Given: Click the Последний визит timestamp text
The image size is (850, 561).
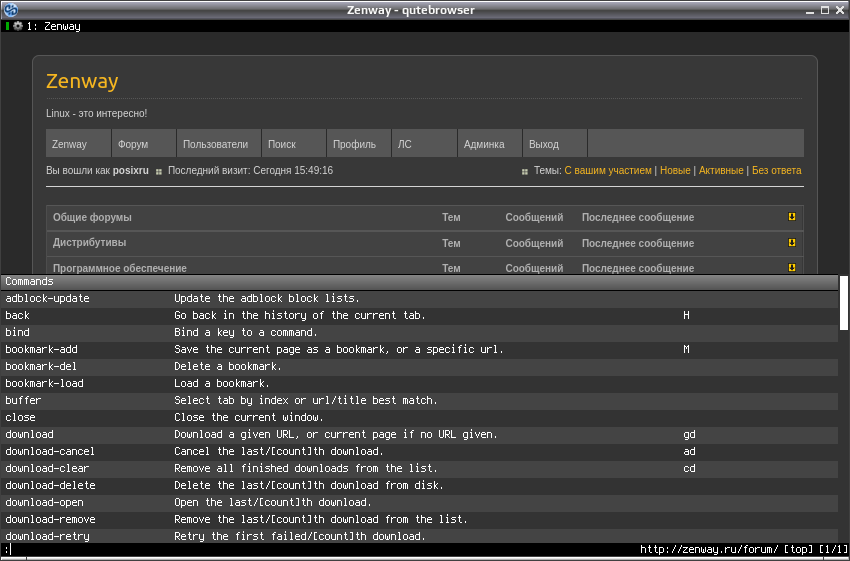Looking at the screenshot, I should (250, 170).
